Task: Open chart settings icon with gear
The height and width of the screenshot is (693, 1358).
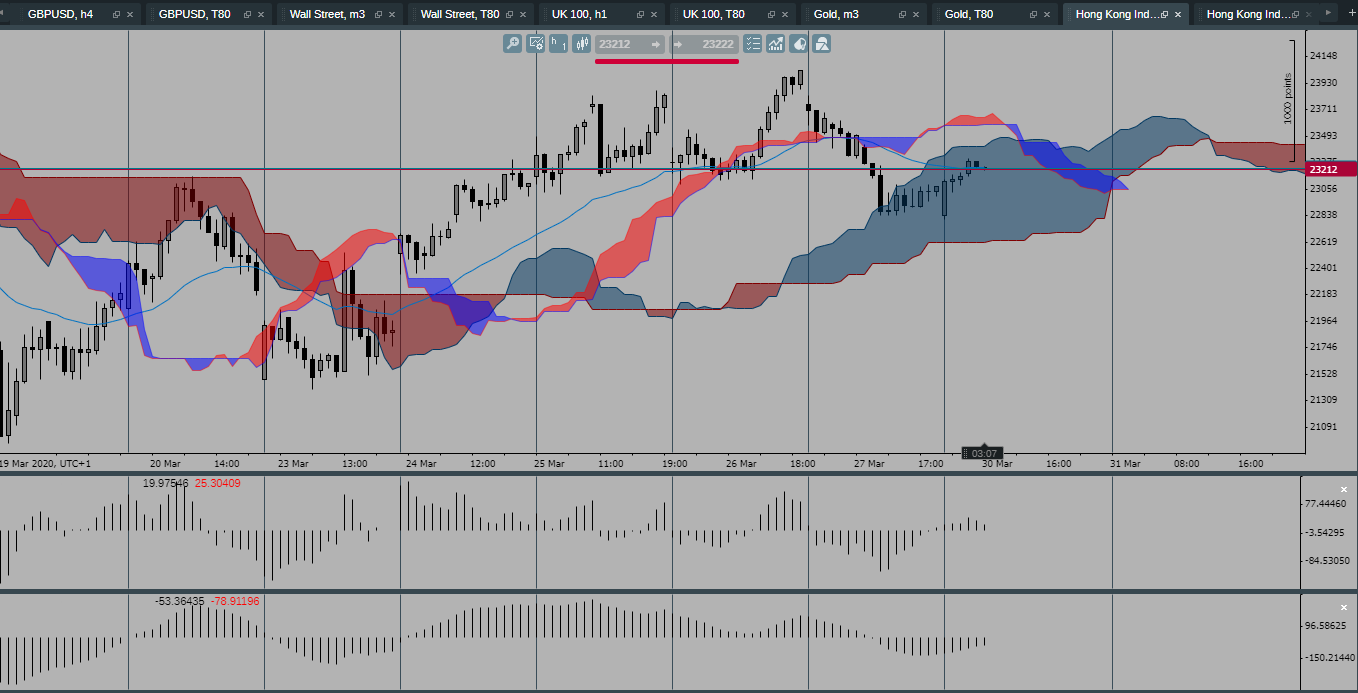Action: 536,44
